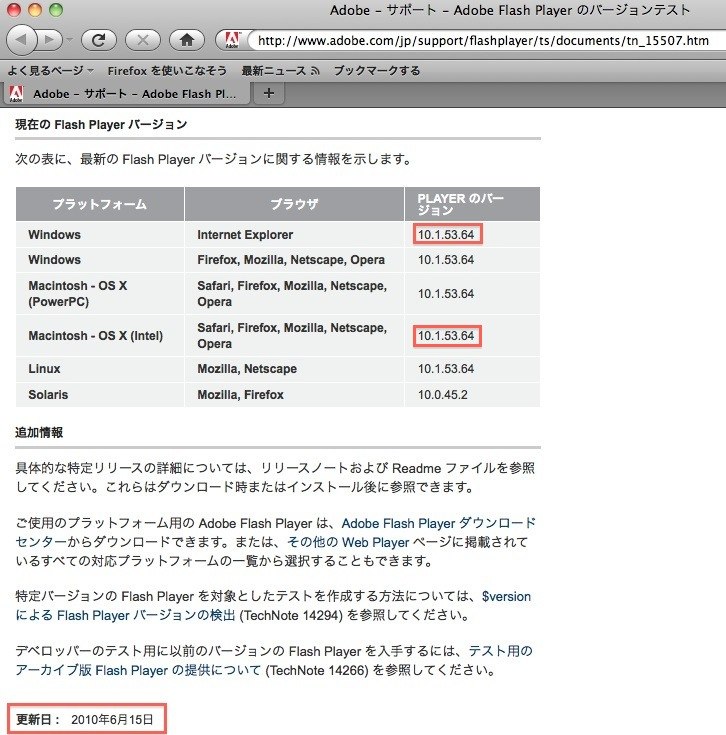Click the RSS feed icon beside 最新ニュース

point(315,71)
